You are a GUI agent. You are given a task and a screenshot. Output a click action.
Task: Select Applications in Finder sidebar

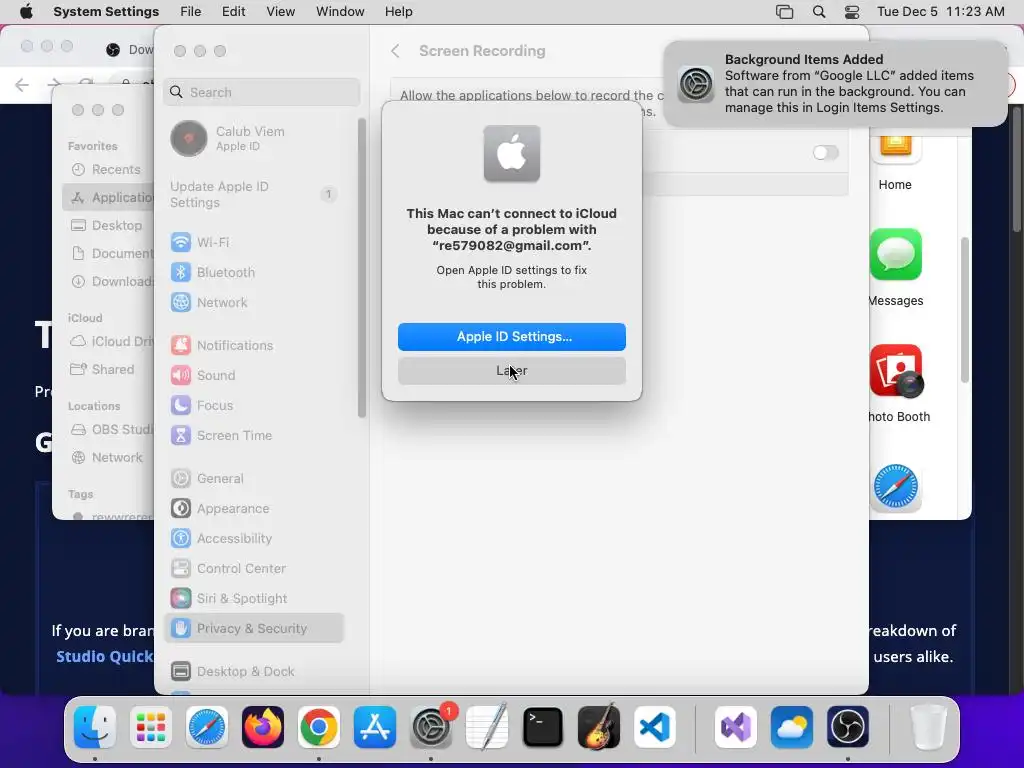click(x=108, y=197)
